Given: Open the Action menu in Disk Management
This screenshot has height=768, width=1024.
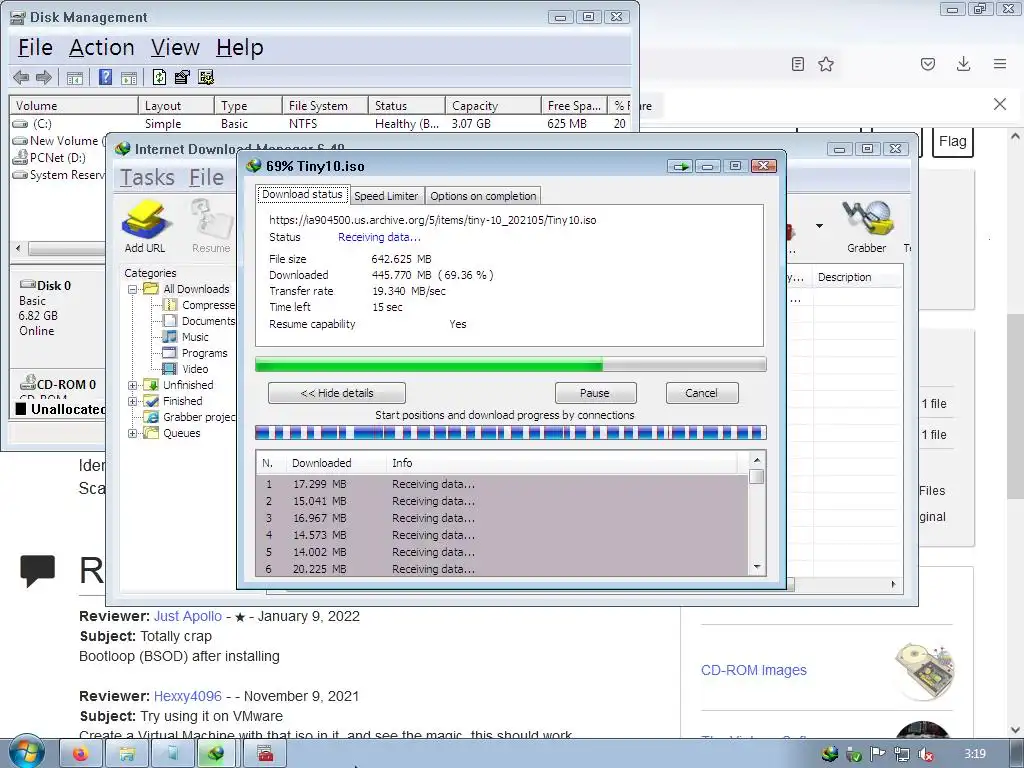Looking at the screenshot, I should (x=102, y=47).
